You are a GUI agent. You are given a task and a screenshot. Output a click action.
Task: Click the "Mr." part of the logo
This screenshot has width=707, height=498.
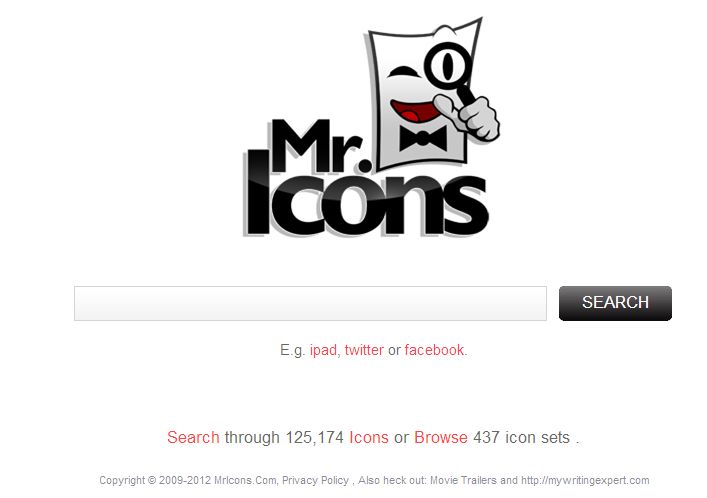(x=318, y=146)
